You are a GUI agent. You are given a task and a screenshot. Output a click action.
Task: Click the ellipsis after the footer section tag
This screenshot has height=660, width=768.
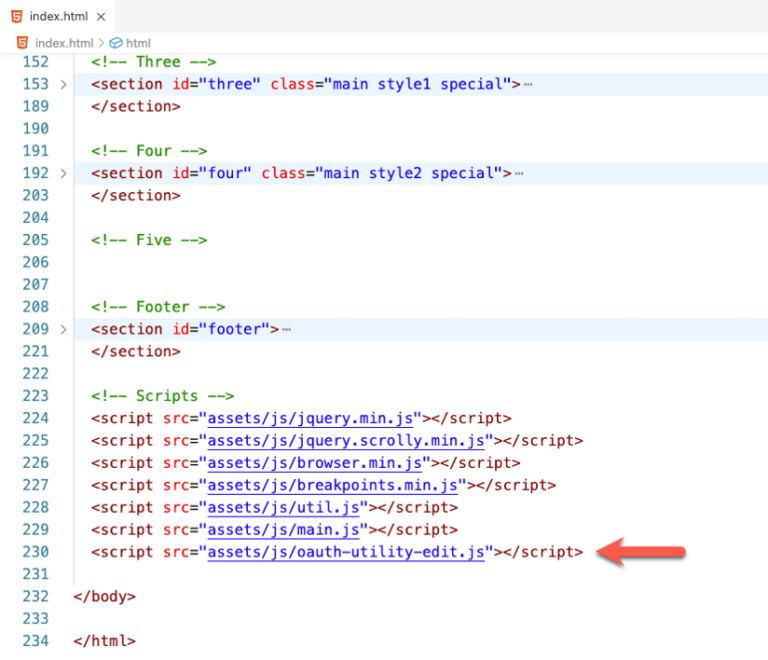pyautogui.click(x=287, y=329)
